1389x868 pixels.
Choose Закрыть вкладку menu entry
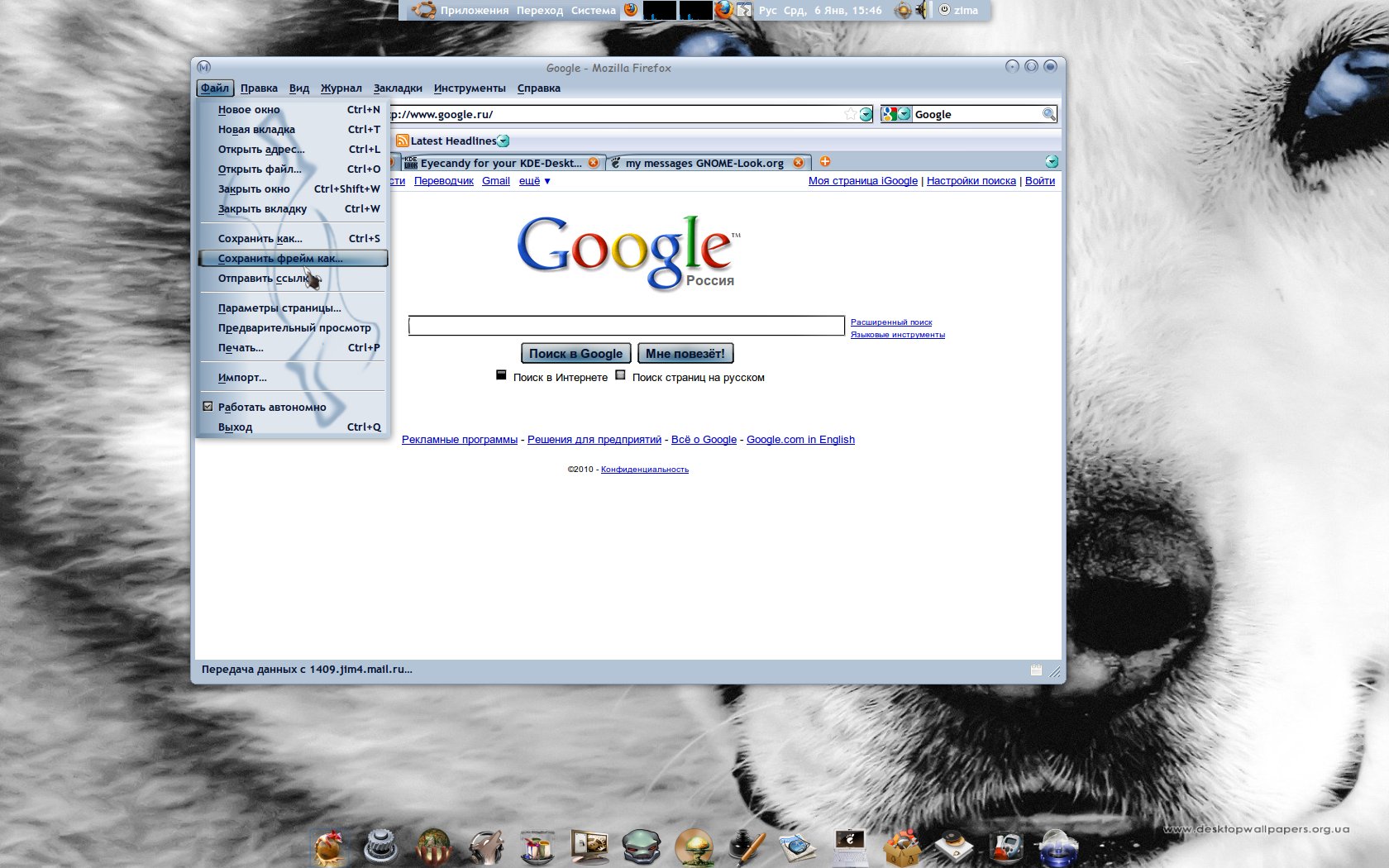pyautogui.click(x=293, y=208)
